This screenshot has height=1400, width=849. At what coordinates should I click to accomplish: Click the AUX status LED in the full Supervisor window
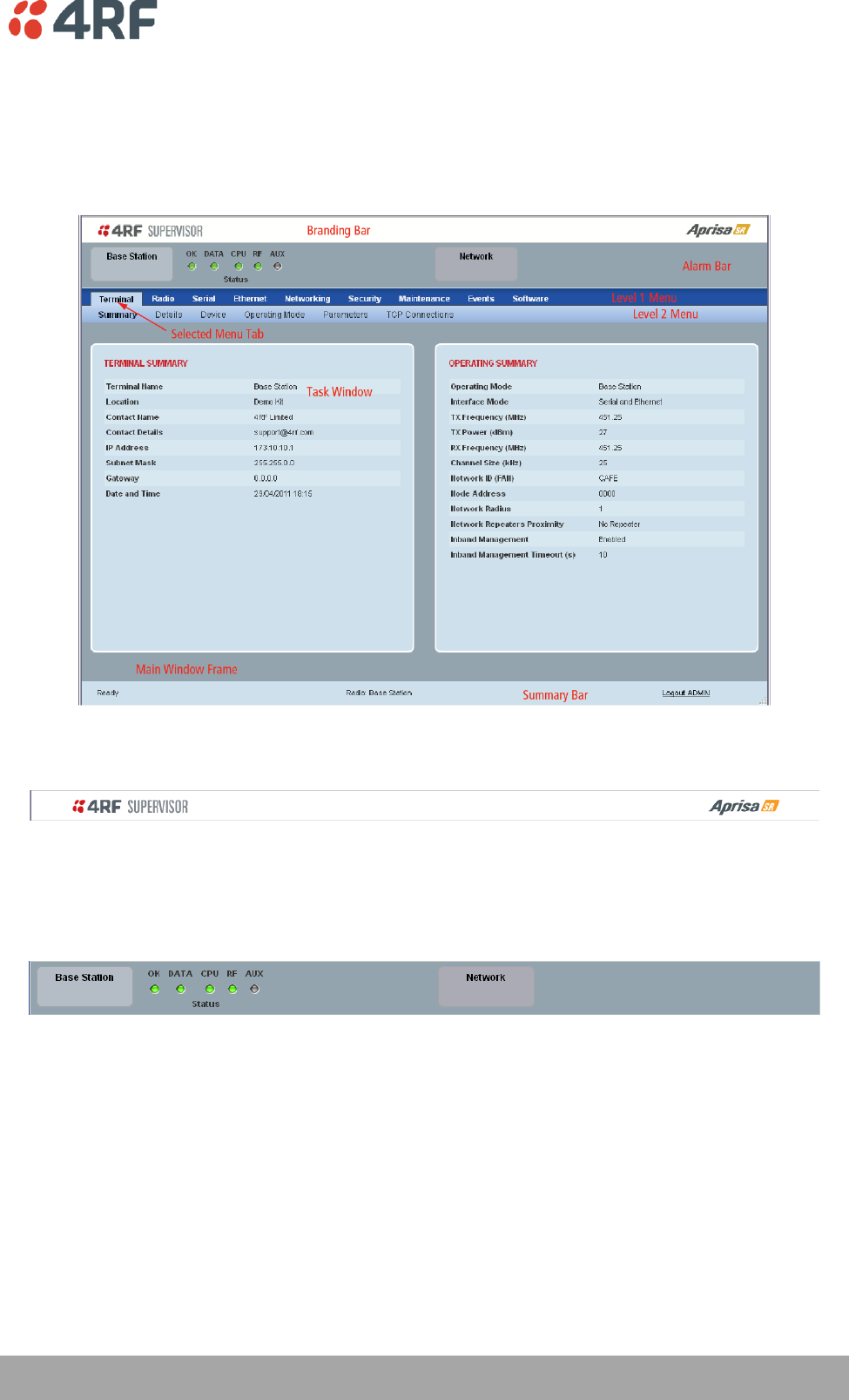[278, 267]
